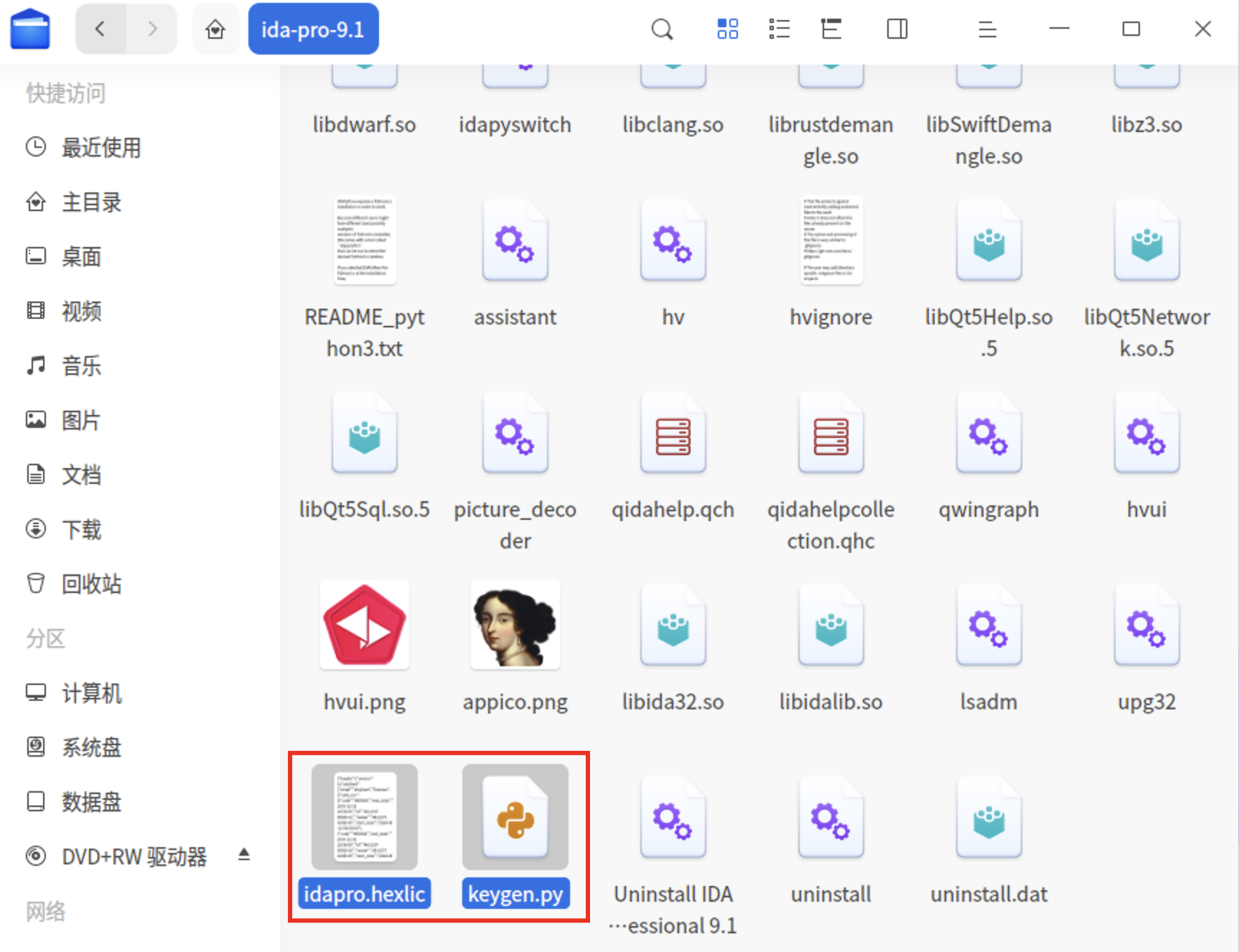The image size is (1239, 952).
Task: Click the file manager app logo
Action: coord(30,29)
